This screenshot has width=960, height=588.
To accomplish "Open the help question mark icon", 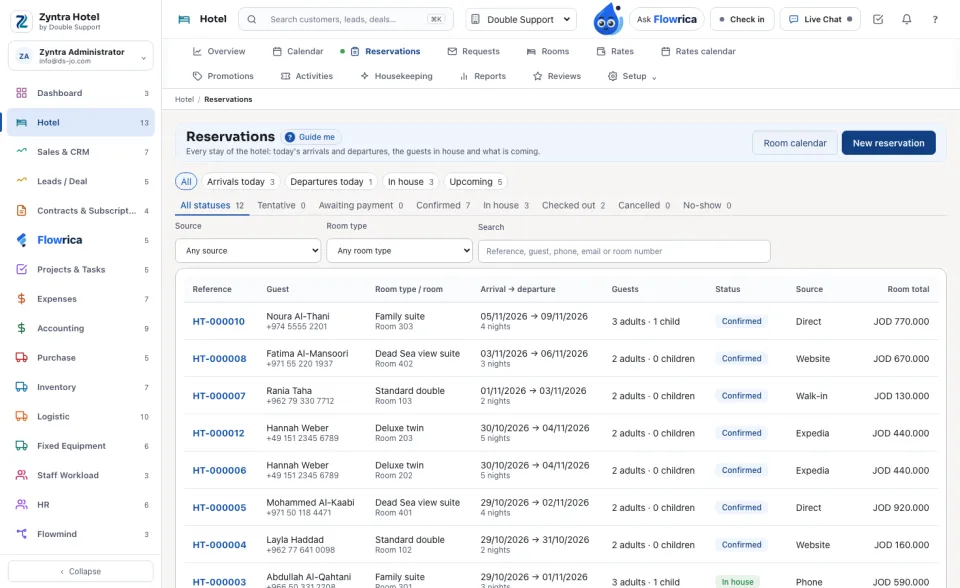I will click(935, 19).
